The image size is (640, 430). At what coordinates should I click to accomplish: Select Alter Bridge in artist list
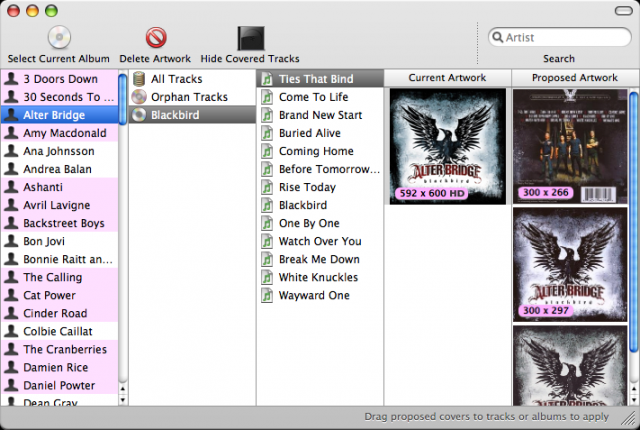[x=60, y=115]
